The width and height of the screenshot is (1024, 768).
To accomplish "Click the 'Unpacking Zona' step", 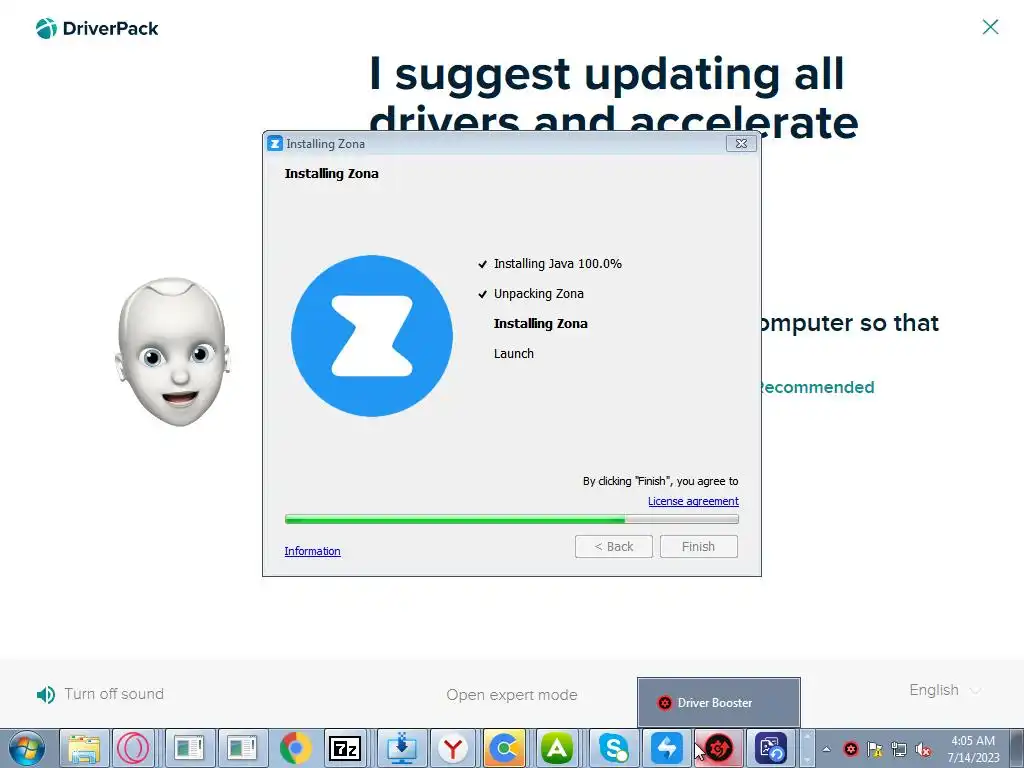I will [x=538, y=294].
